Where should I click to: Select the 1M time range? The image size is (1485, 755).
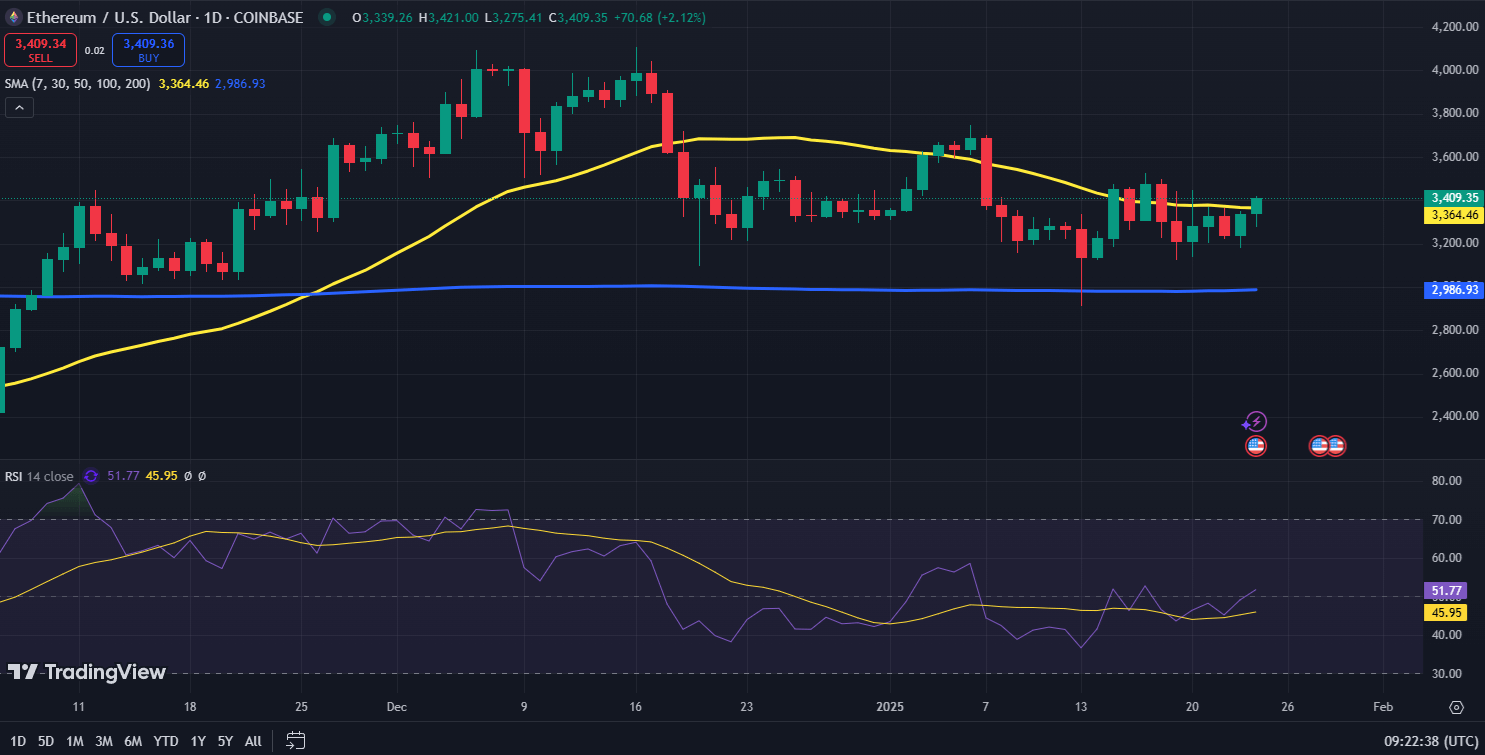[75, 741]
